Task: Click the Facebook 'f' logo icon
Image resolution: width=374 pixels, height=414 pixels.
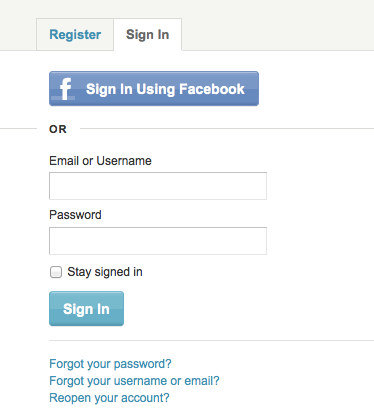Action: pyautogui.click(x=65, y=89)
